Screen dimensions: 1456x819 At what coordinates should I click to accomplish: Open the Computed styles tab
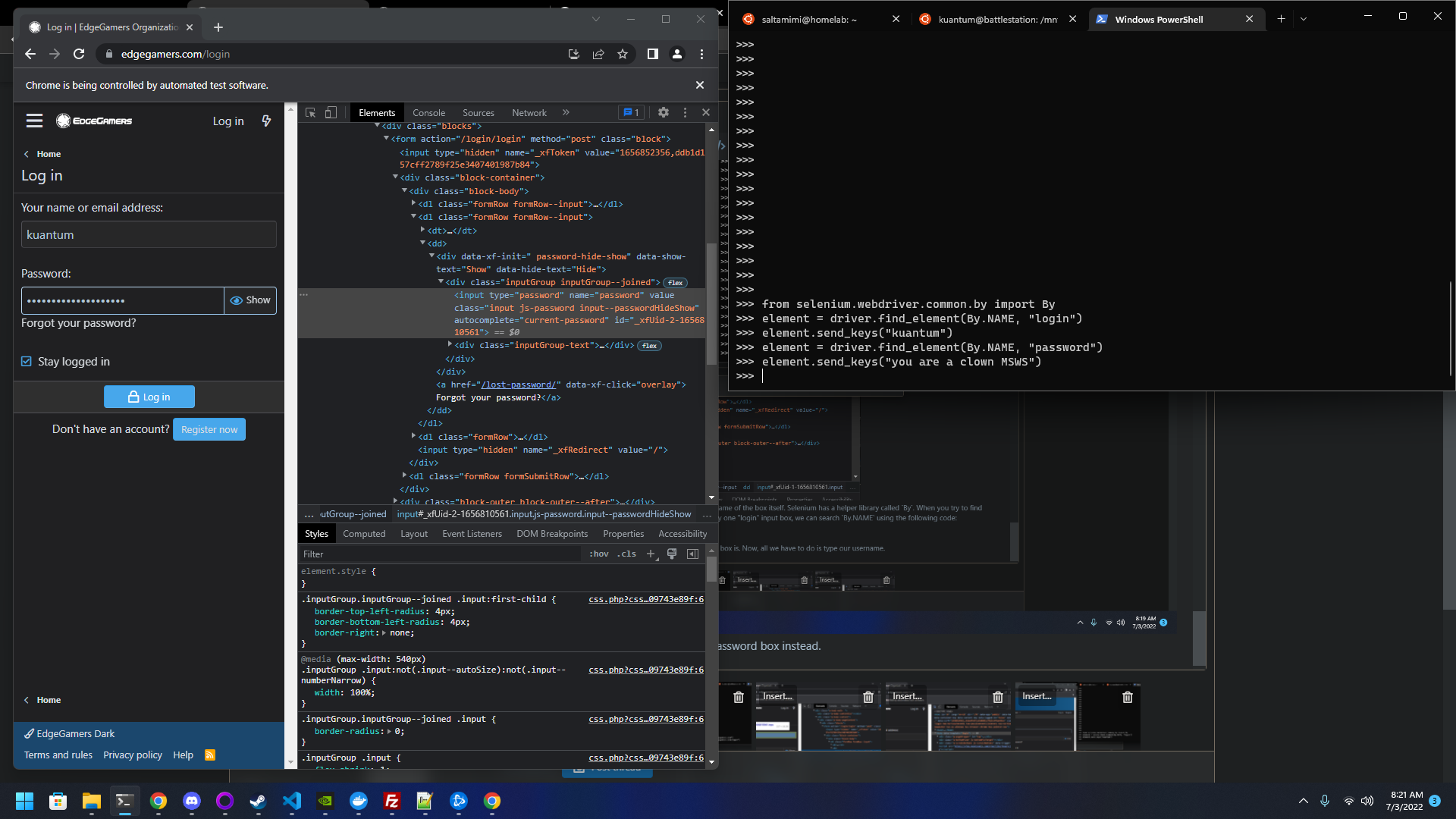(364, 534)
